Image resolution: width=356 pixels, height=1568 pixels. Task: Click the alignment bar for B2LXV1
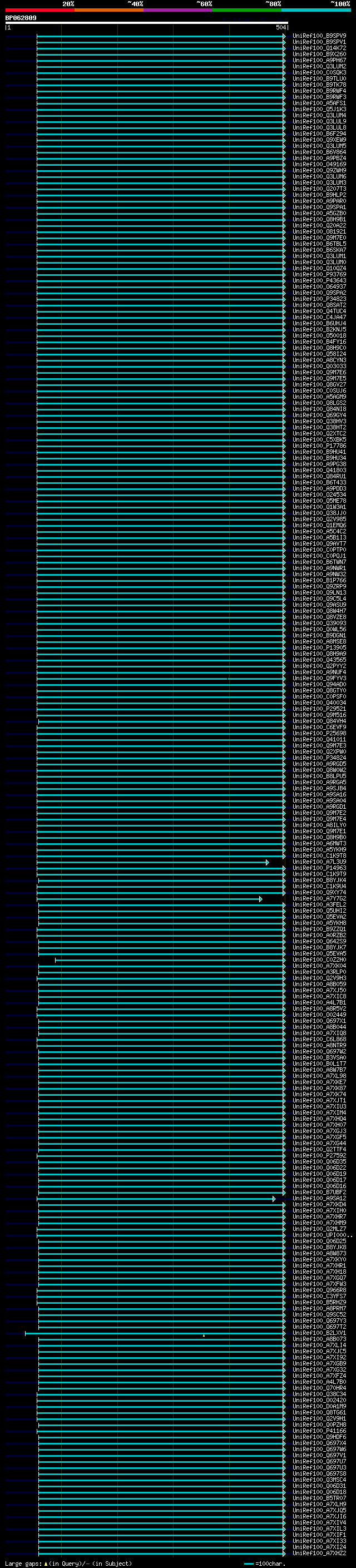tap(155, 1334)
